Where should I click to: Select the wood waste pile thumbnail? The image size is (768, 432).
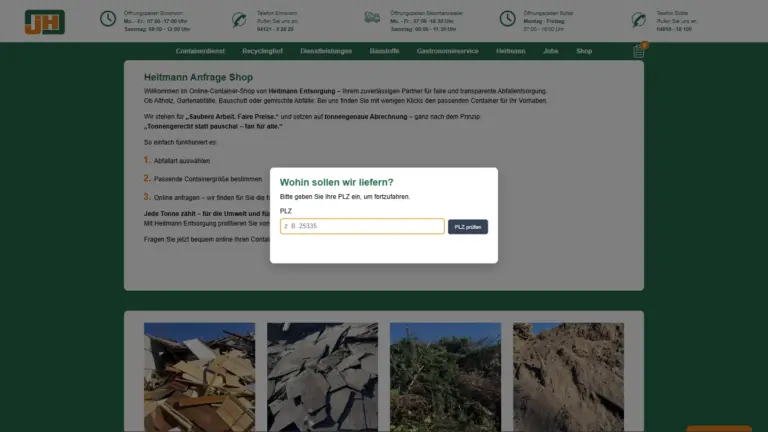point(198,376)
